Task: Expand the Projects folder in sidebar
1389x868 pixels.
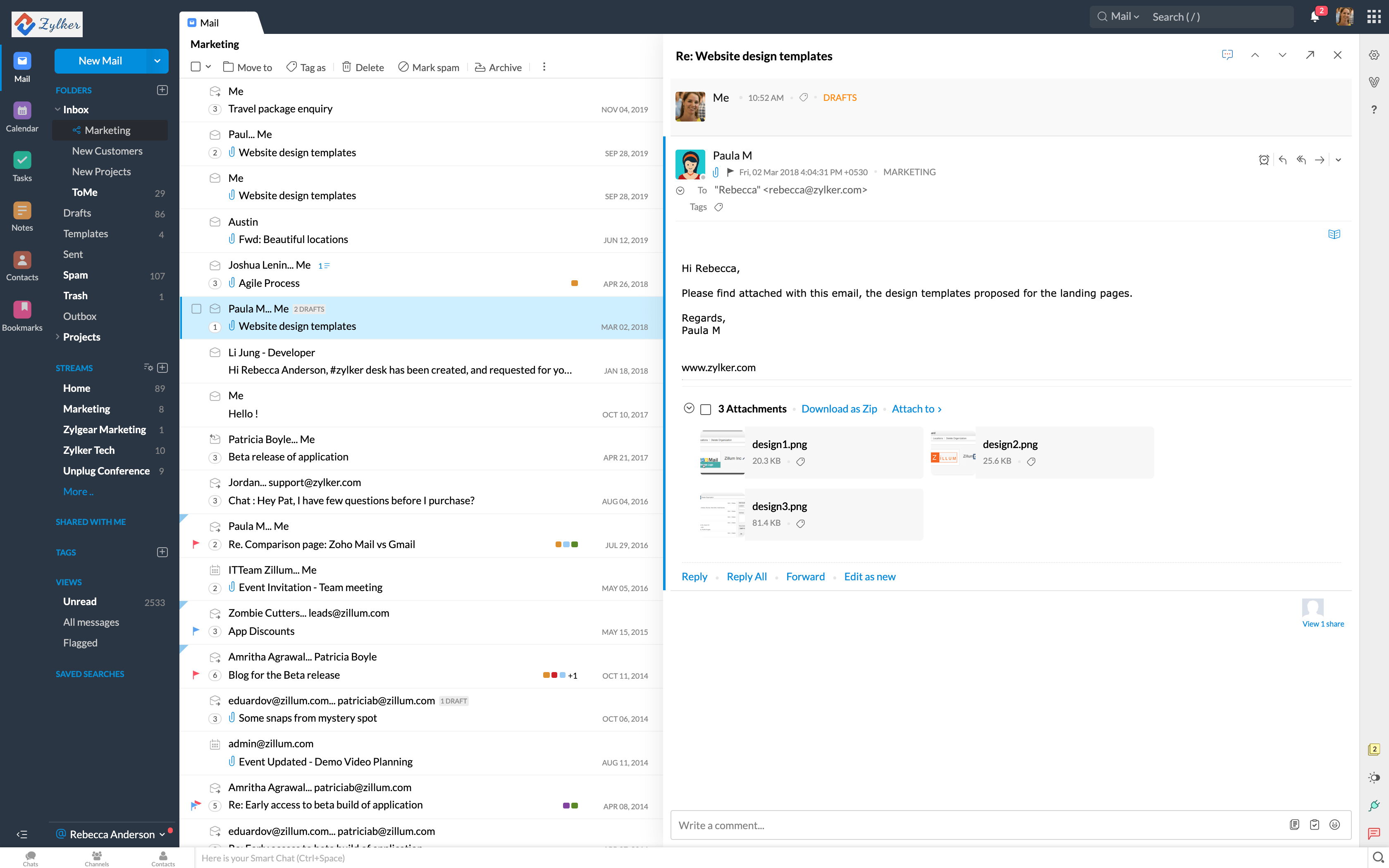Action: pos(57,336)
